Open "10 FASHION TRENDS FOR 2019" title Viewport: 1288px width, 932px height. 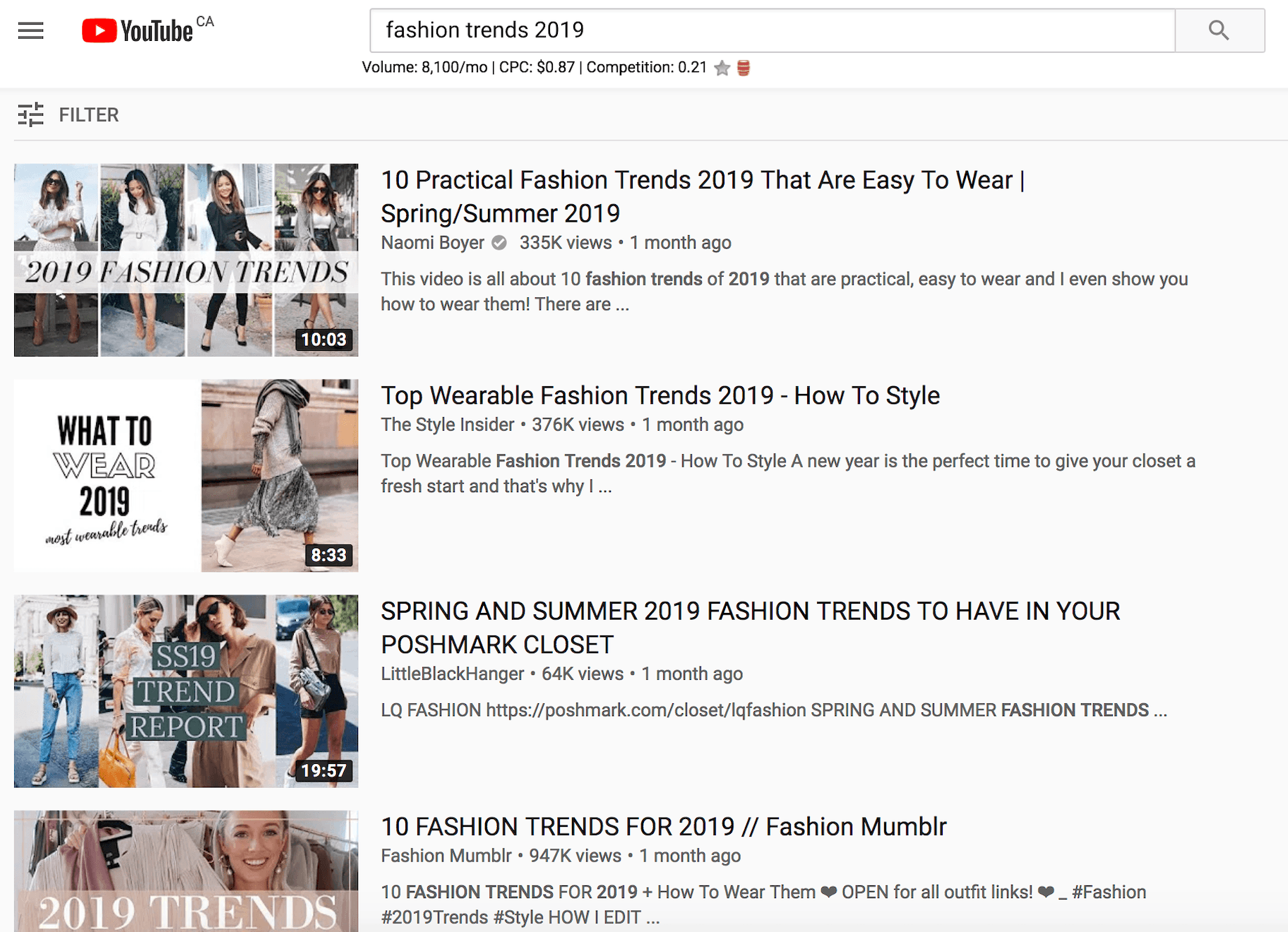[x=663, y=826]
